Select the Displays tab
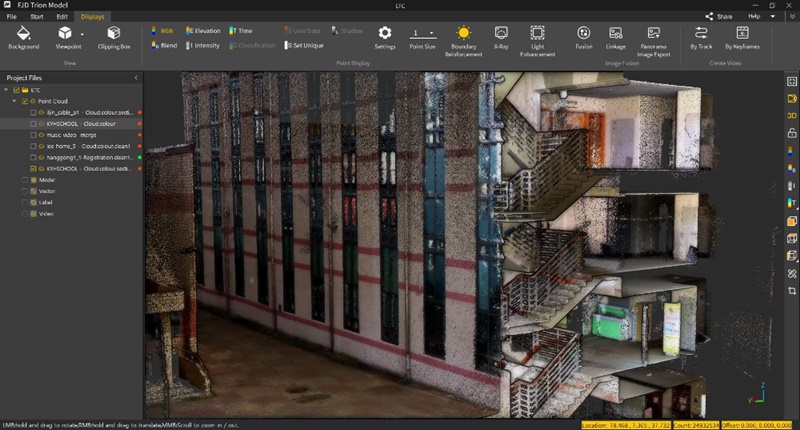The image size is (800, 430). [92, 16]
